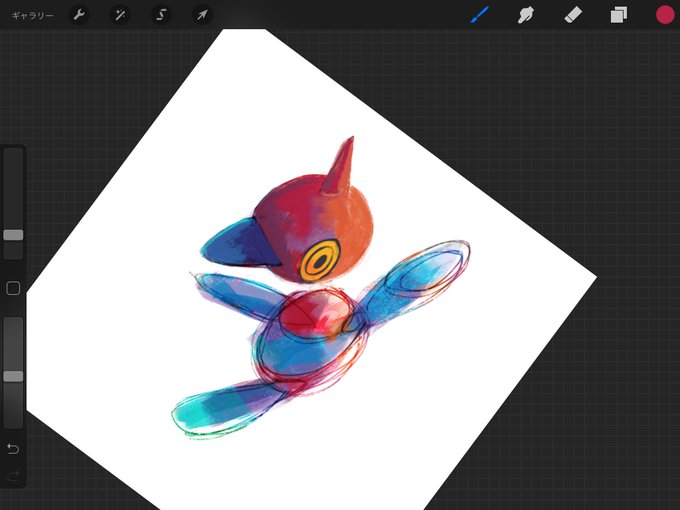
Task: Open the Adjustments magic wand menu
Action: [x=120, y=15]
